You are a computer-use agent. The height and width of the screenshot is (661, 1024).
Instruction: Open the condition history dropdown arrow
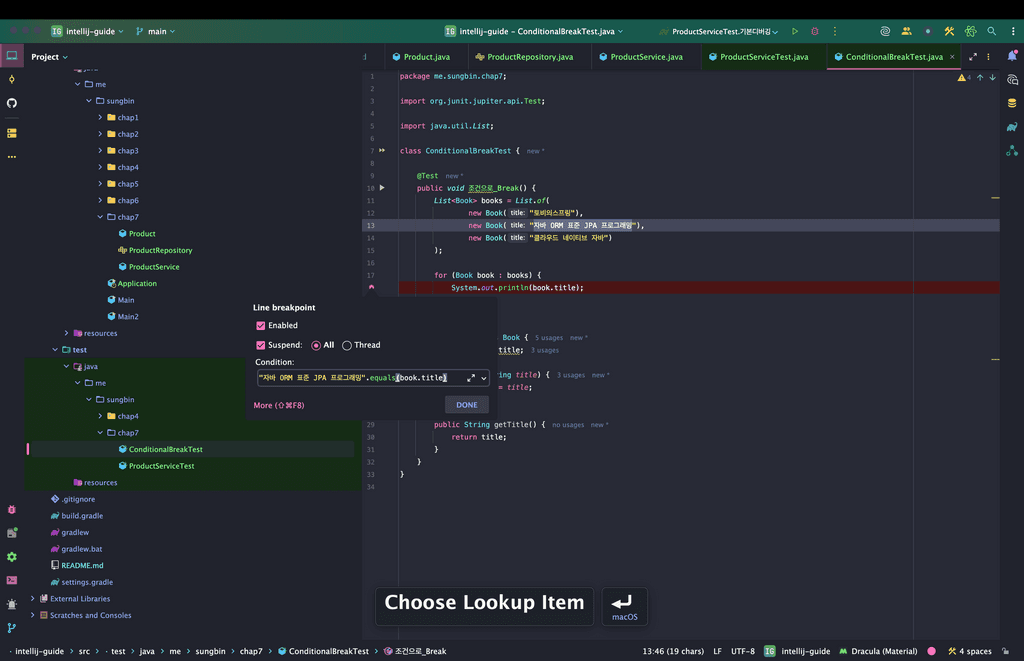484,378
